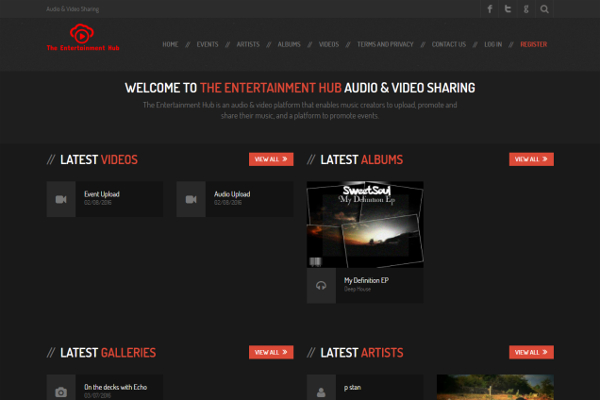
Task: Open the My Definition EP album cover
Action: coord(365,225)
